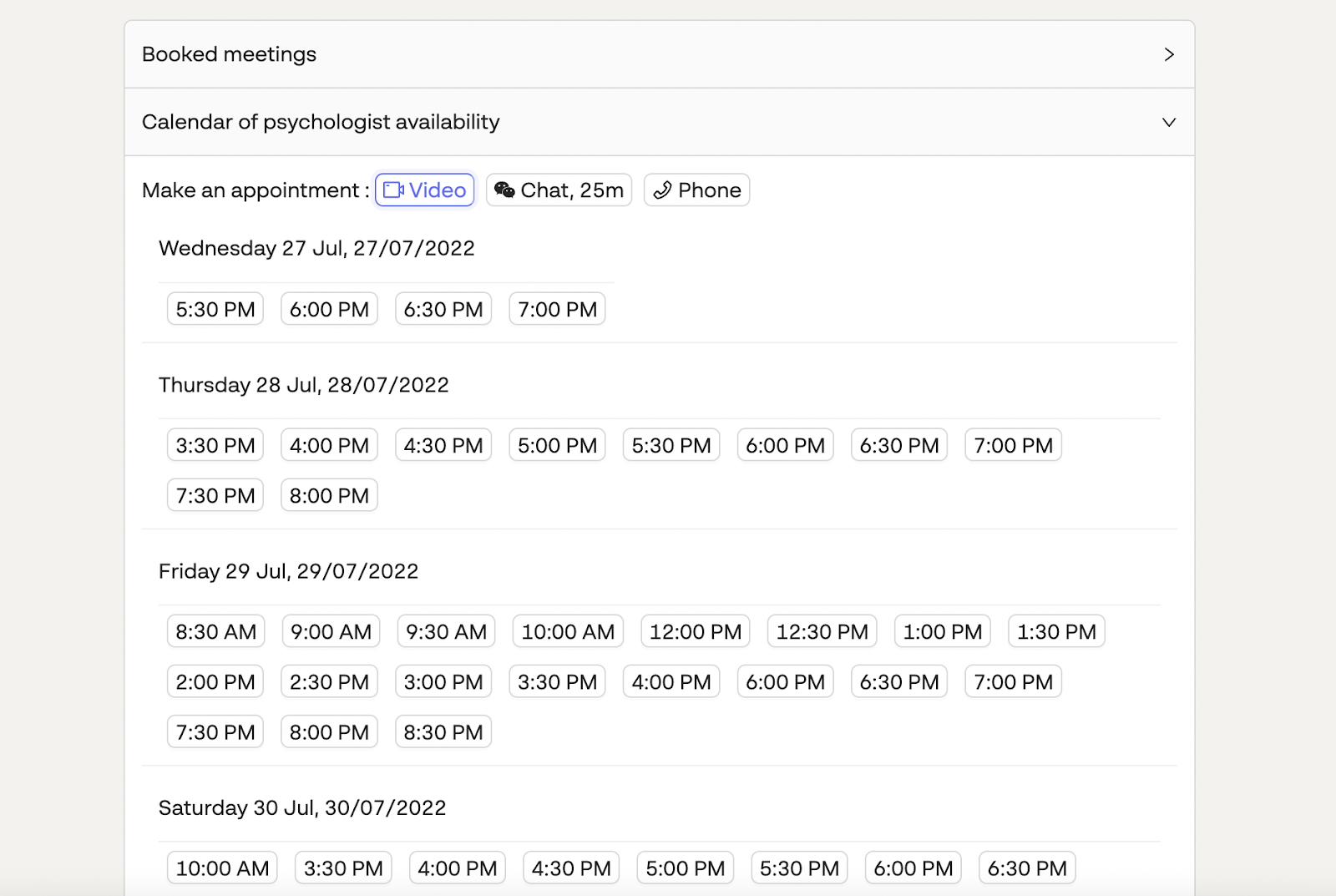The width and height of the screenshot is (1336, 896).
Task: Pick Friday 29 Jul 7:30 PM slot
Action: (215, 731)
